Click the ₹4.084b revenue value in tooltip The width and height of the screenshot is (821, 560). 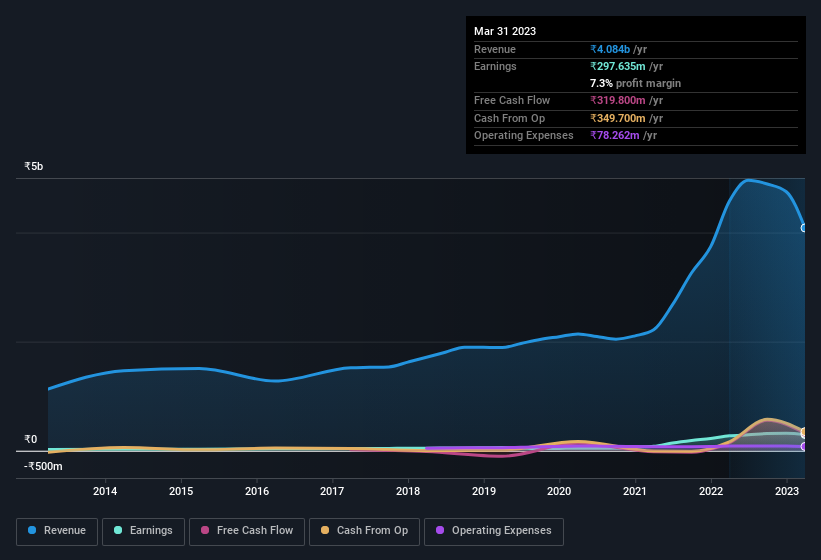click(x=610, y=49)
